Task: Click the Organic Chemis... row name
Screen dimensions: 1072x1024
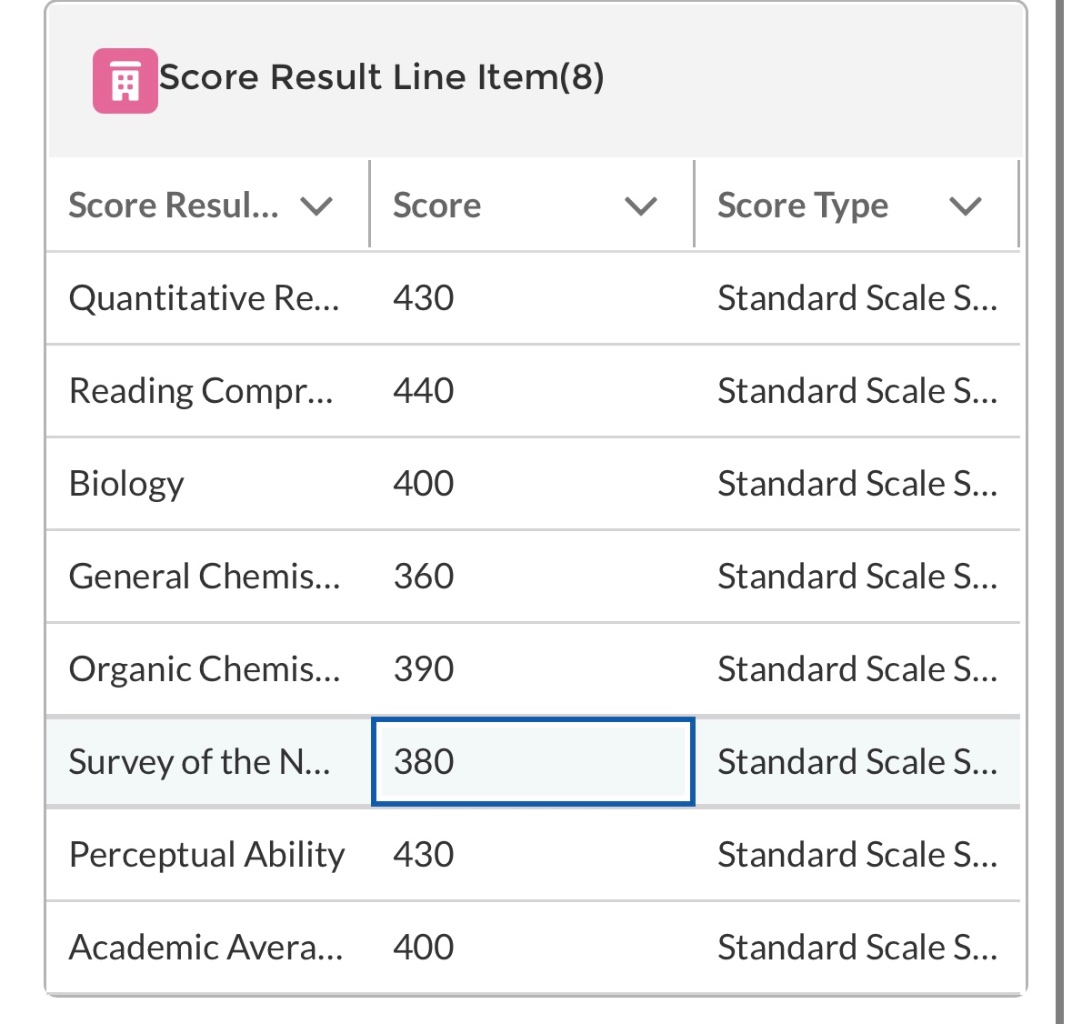Action: 204,669
